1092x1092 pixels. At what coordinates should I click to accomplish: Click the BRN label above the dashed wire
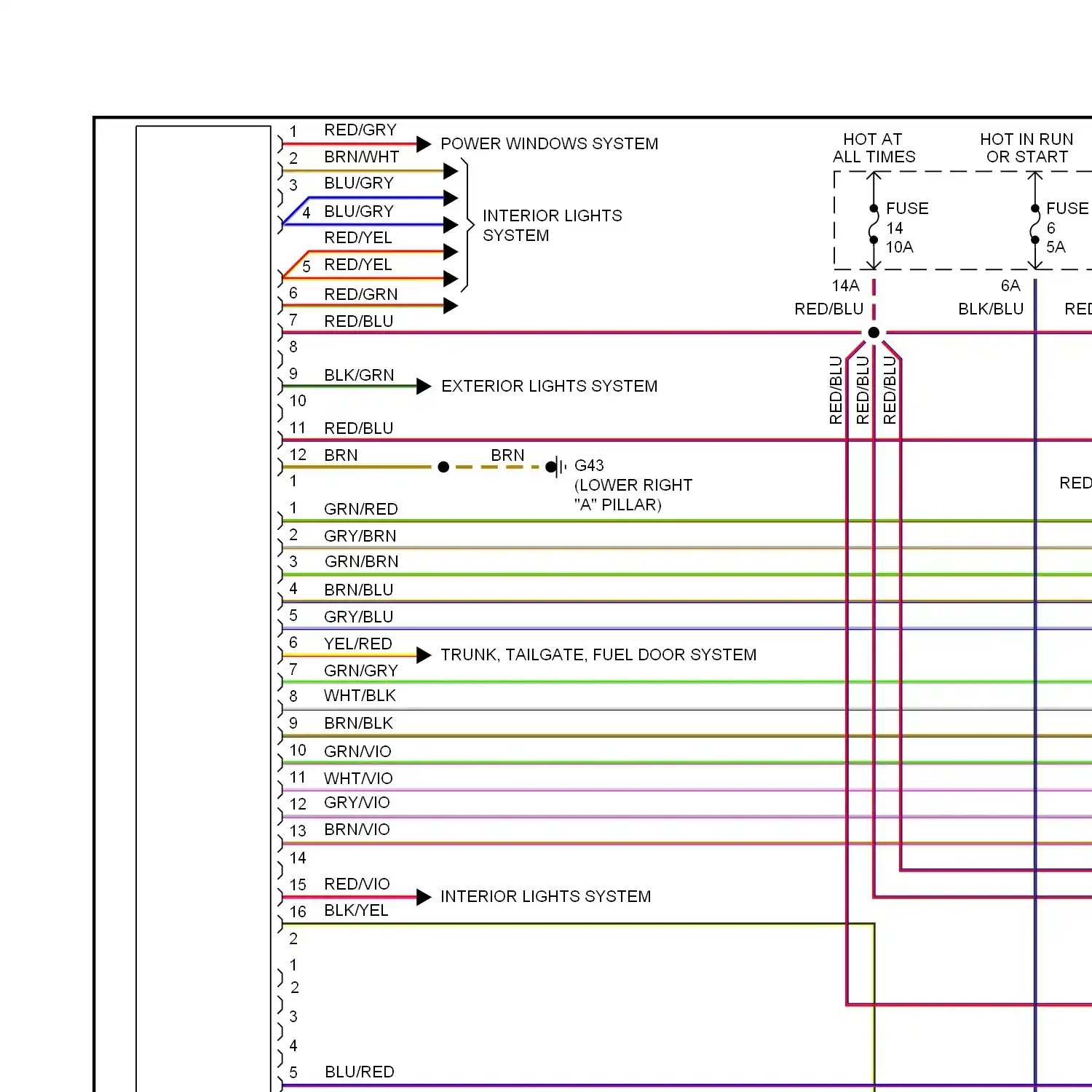coord(507,455)
